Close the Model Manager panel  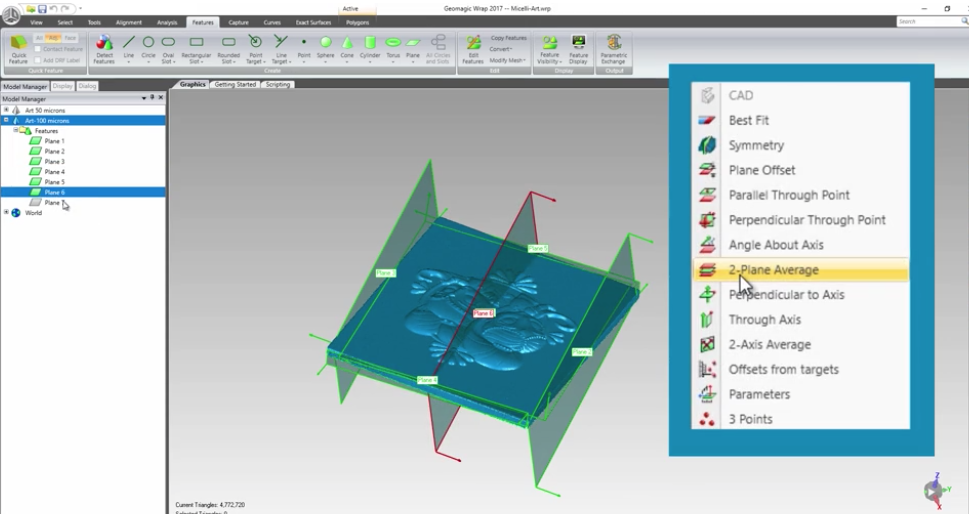coord(161,98)
